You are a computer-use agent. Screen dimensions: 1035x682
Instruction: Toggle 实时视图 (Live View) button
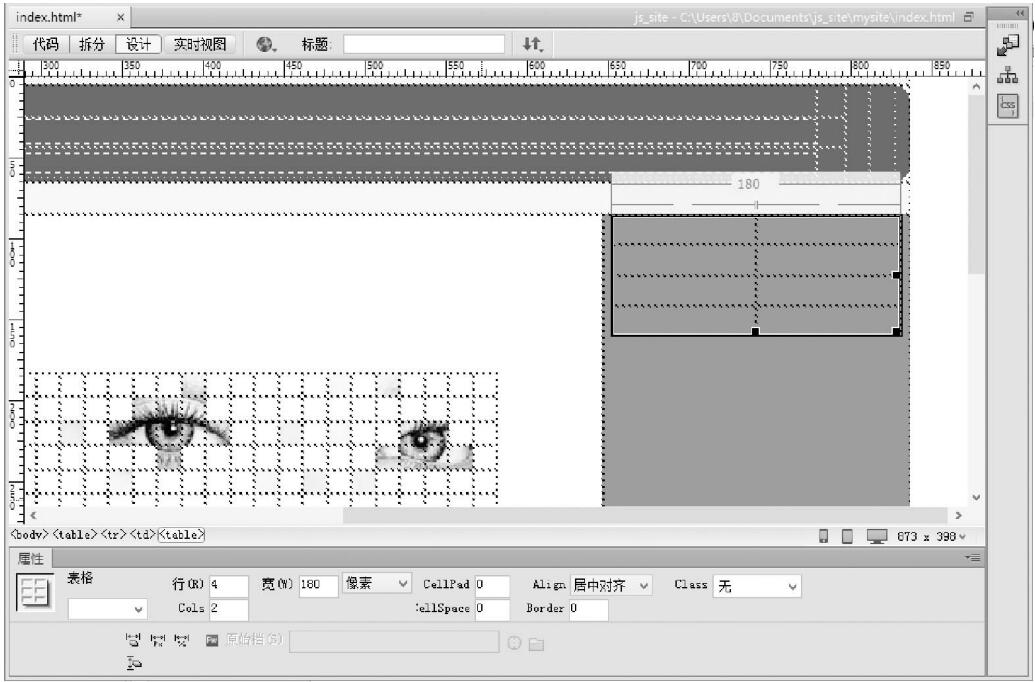point(200,44)
